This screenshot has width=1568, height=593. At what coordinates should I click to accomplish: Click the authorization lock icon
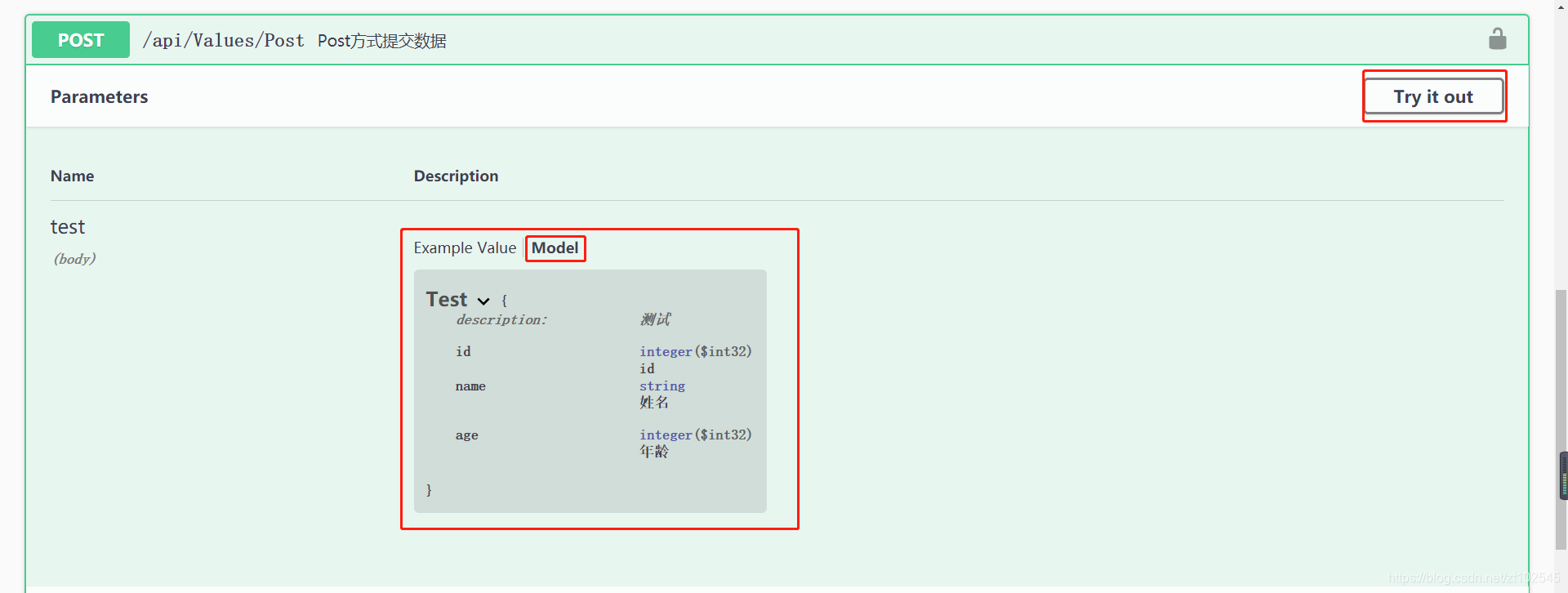(1497, 38)
